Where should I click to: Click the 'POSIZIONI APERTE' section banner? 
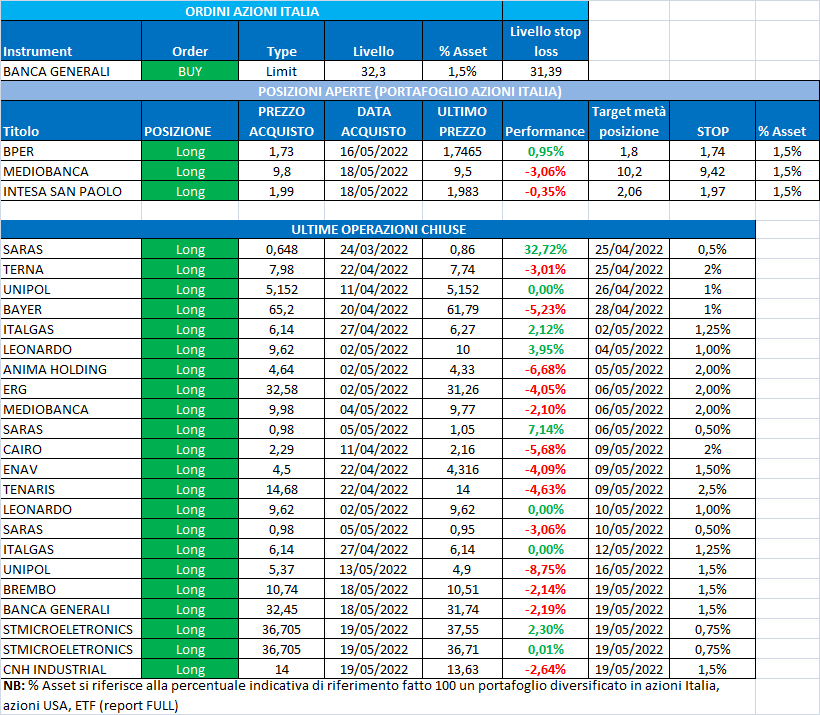coord(410,91)
